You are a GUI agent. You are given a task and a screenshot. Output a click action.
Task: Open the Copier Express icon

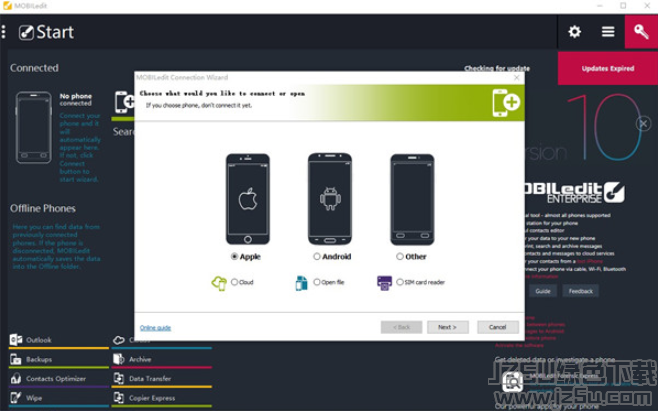pos(119,398)
